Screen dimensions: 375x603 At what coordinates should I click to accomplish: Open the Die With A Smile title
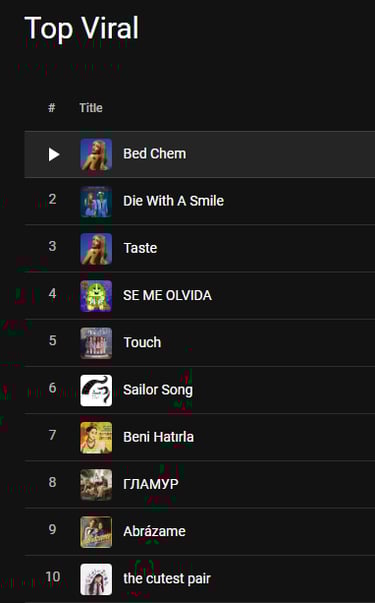coord(173,201)
